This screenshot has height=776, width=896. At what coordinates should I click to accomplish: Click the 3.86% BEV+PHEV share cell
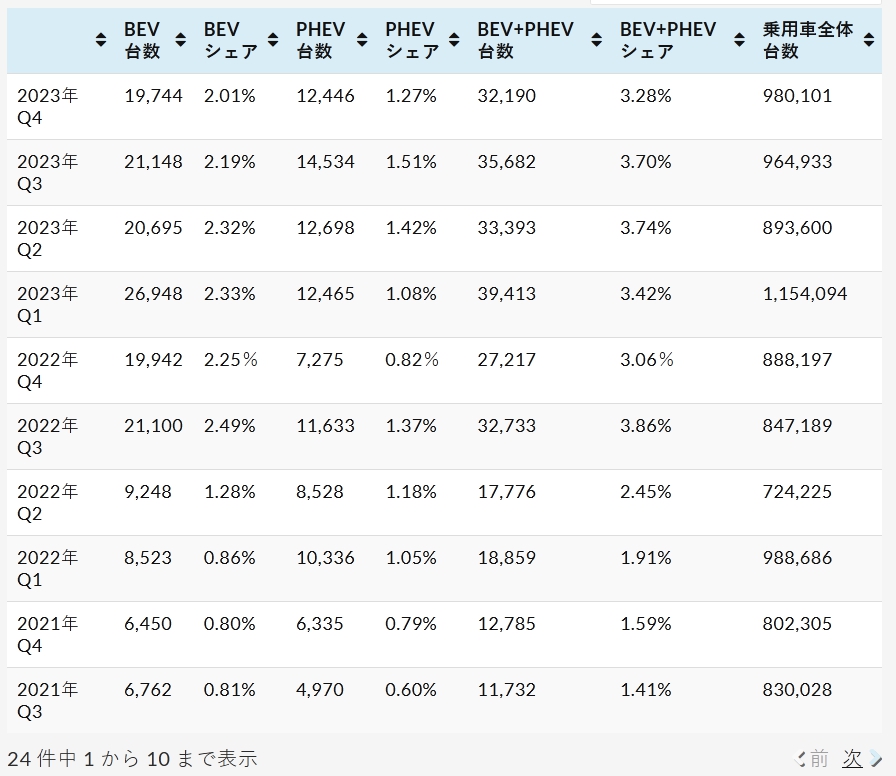pyautogui.click(x=645, y=426)
